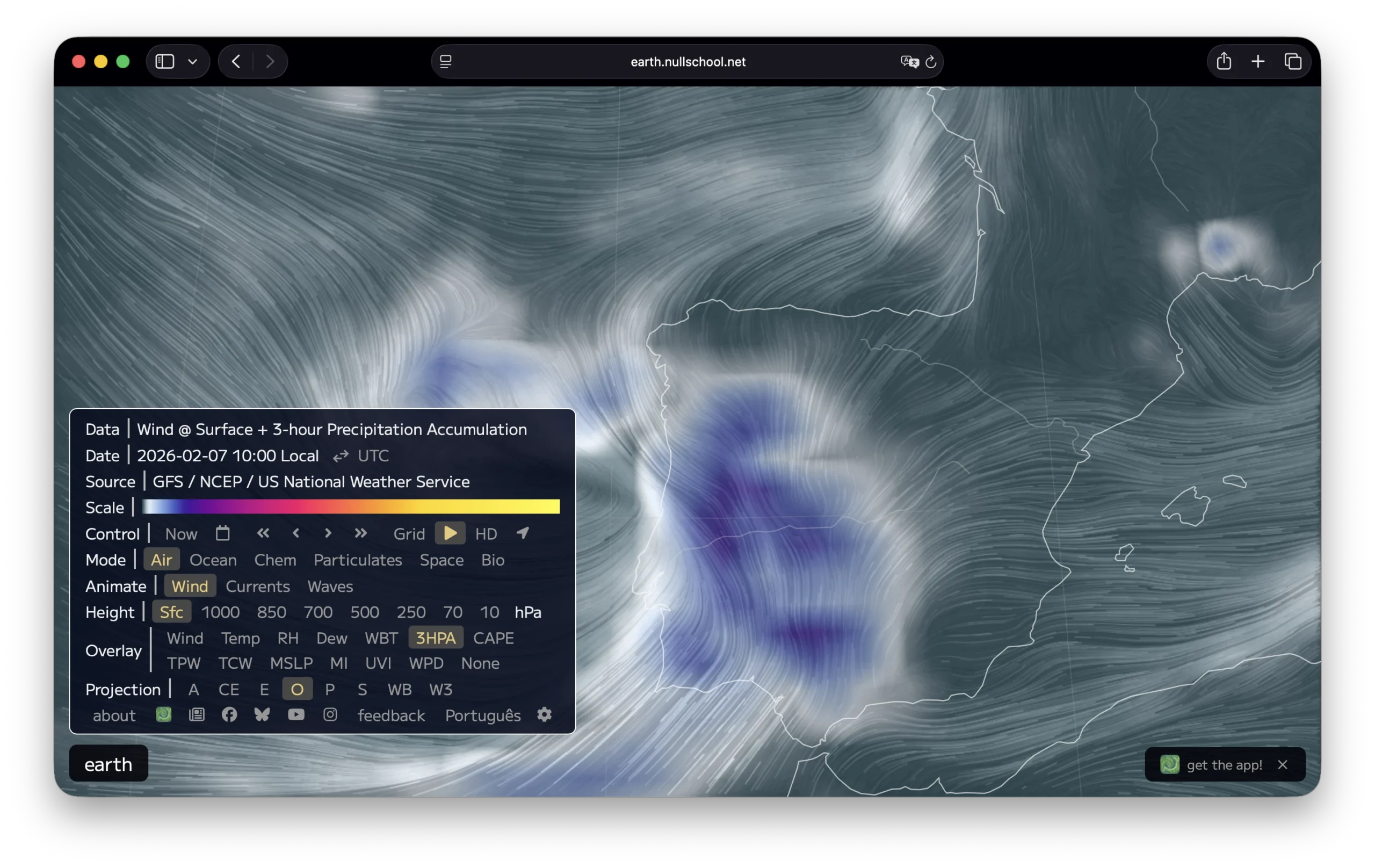
Task: Step forward one hour with single-right chevron
Action: point(328,533)
